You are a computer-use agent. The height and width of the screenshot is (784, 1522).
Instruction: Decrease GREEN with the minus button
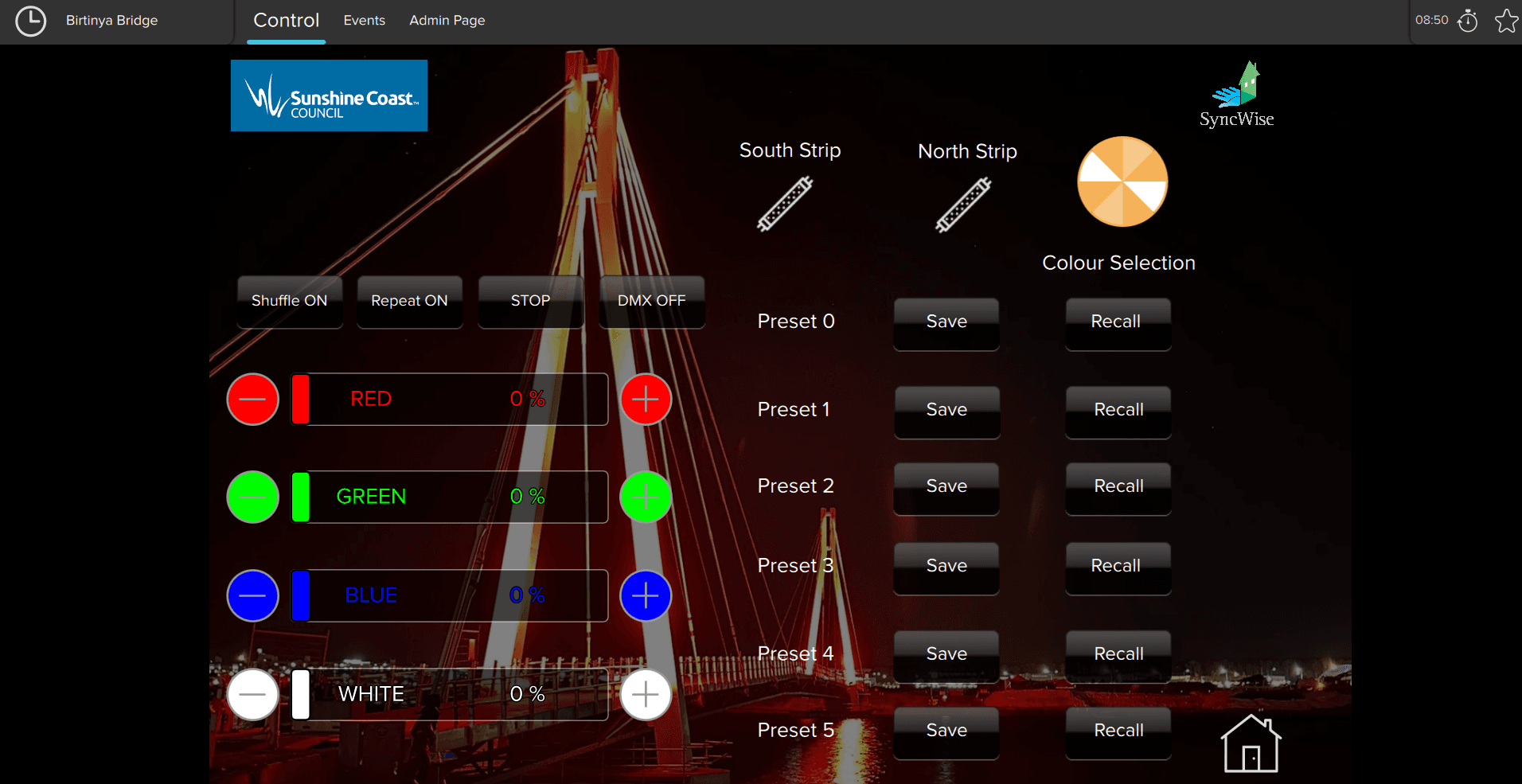253,497
